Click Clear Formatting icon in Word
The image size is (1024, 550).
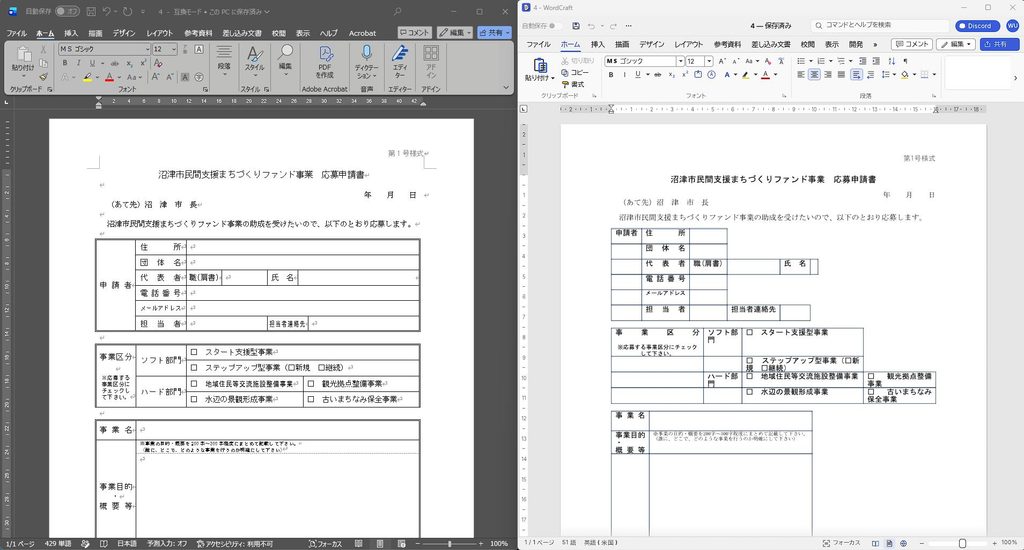click(157, 63)
